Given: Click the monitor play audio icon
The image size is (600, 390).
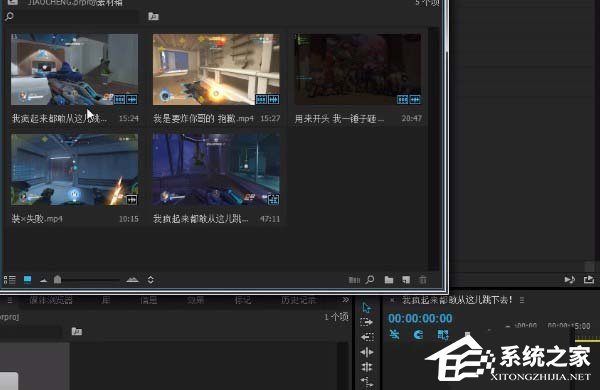Looking at the screenshot, I should tap(570, 280).
